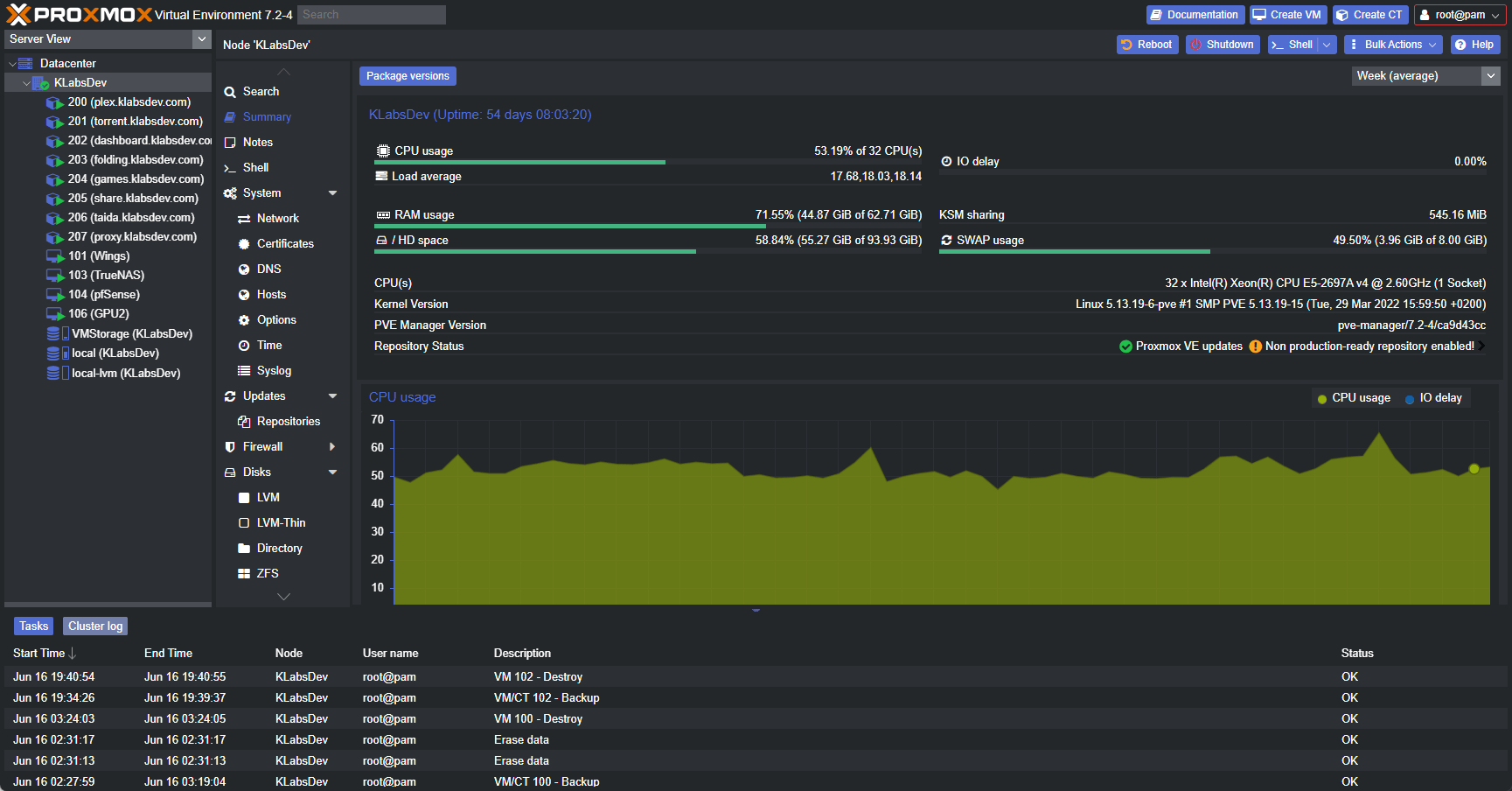Viewport: 1512px width, 791px height.
Task: Open the Week (average) time range dropdown
Action: (x=1424, y=76)
